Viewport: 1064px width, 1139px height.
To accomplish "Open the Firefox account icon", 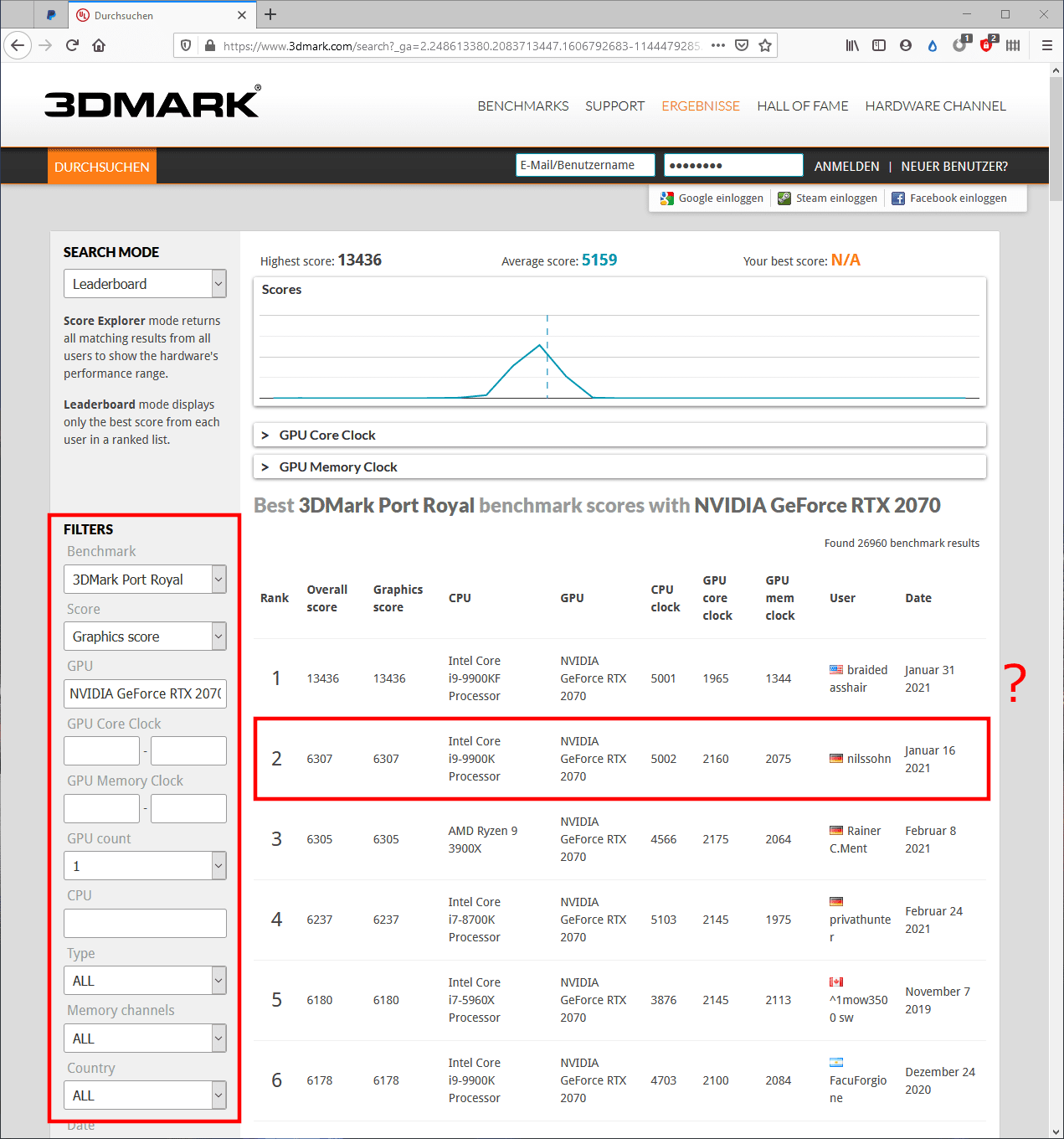I will (906, 45).
